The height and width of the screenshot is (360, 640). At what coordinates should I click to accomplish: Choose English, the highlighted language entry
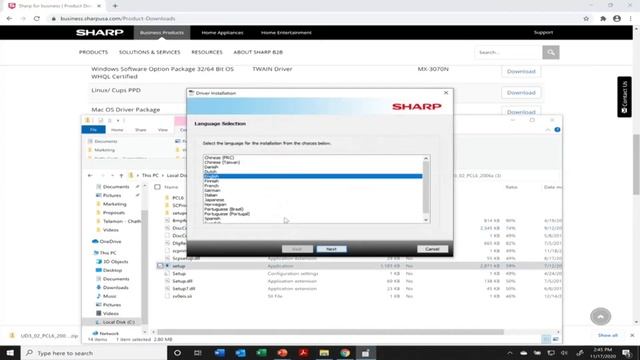[313, 176]
